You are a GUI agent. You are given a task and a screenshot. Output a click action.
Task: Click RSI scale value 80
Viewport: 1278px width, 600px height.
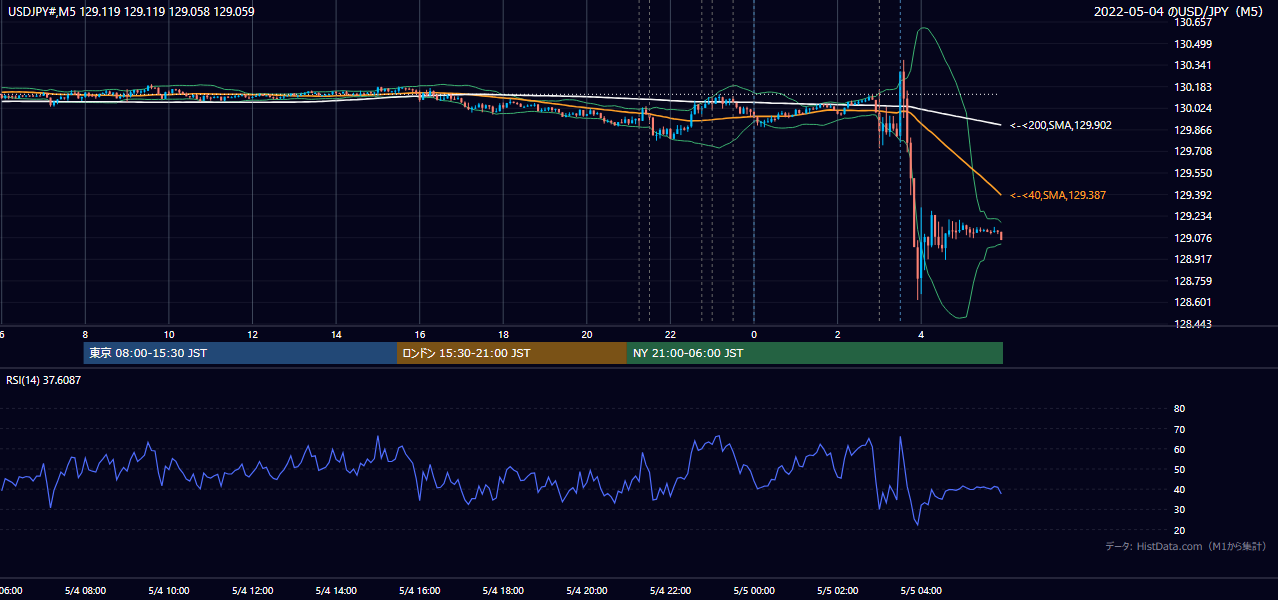(x=1179, y=409)
